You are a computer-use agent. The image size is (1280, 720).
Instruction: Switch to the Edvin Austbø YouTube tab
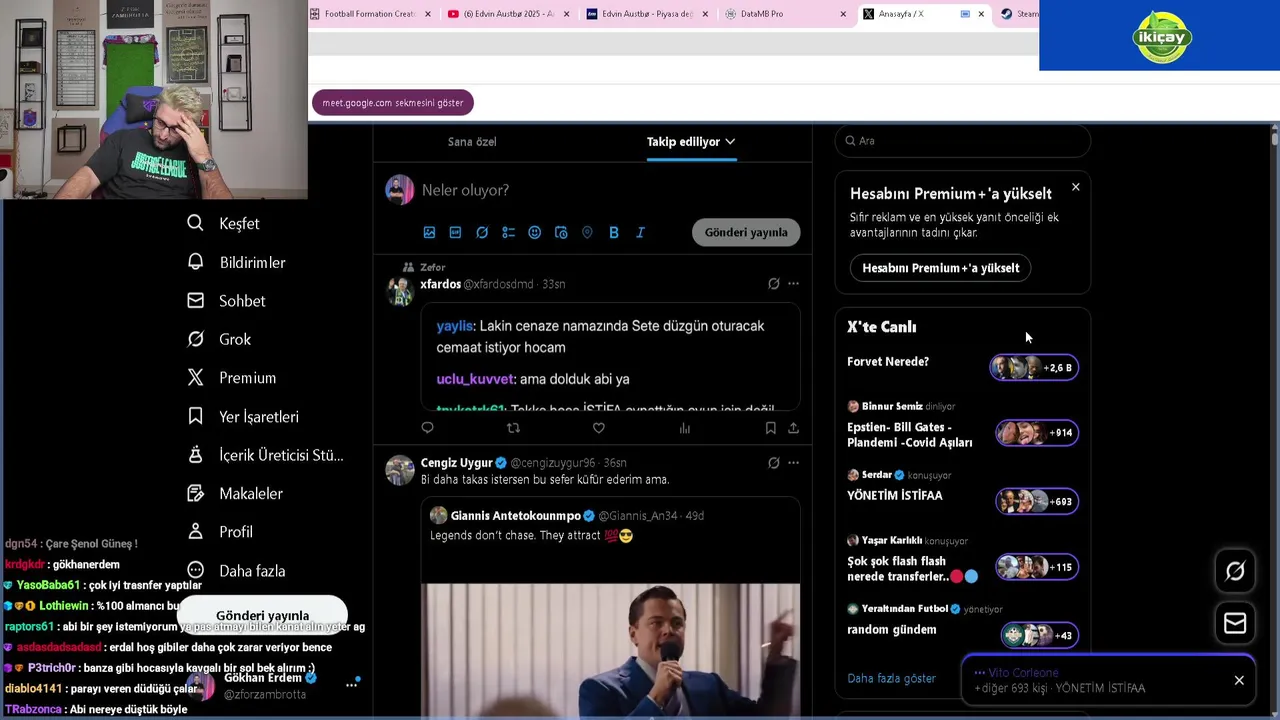(508, 14)
